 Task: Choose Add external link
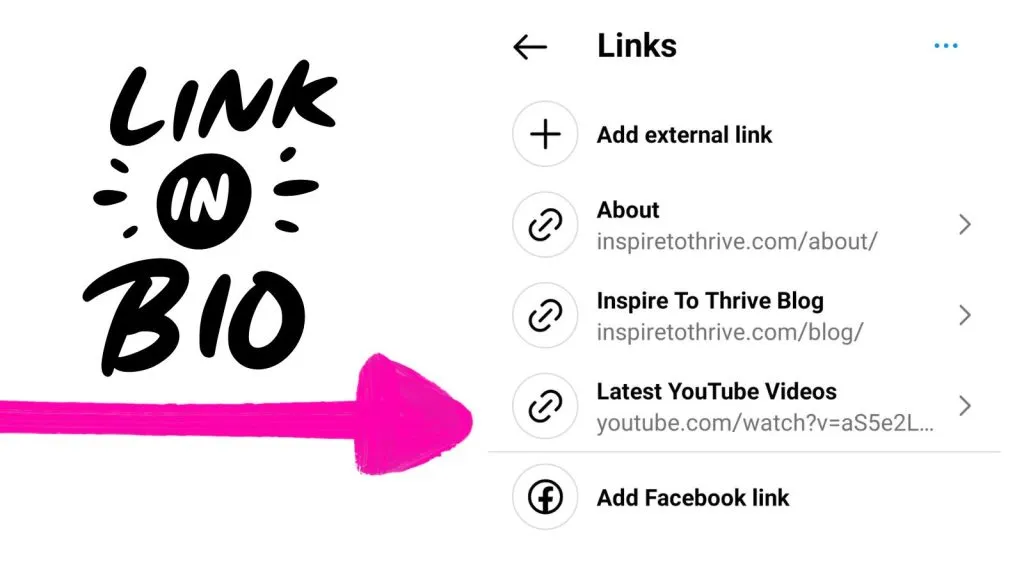click(x=684, y=135)
